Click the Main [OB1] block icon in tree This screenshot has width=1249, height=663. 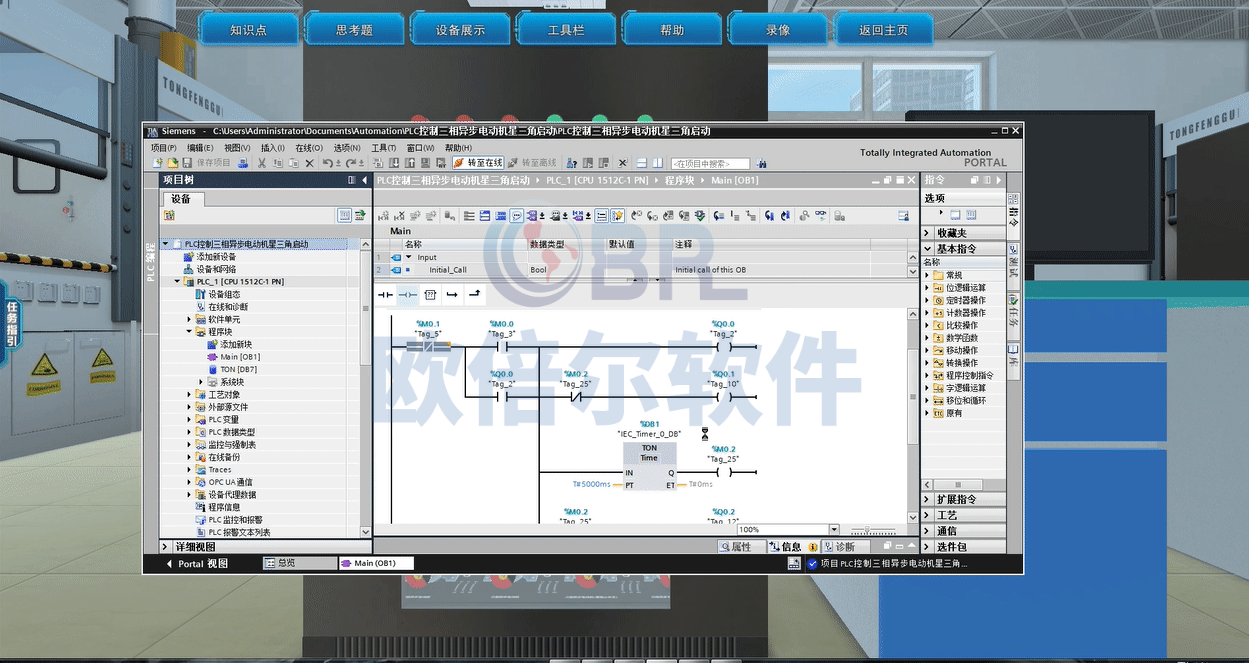[212, 357]
